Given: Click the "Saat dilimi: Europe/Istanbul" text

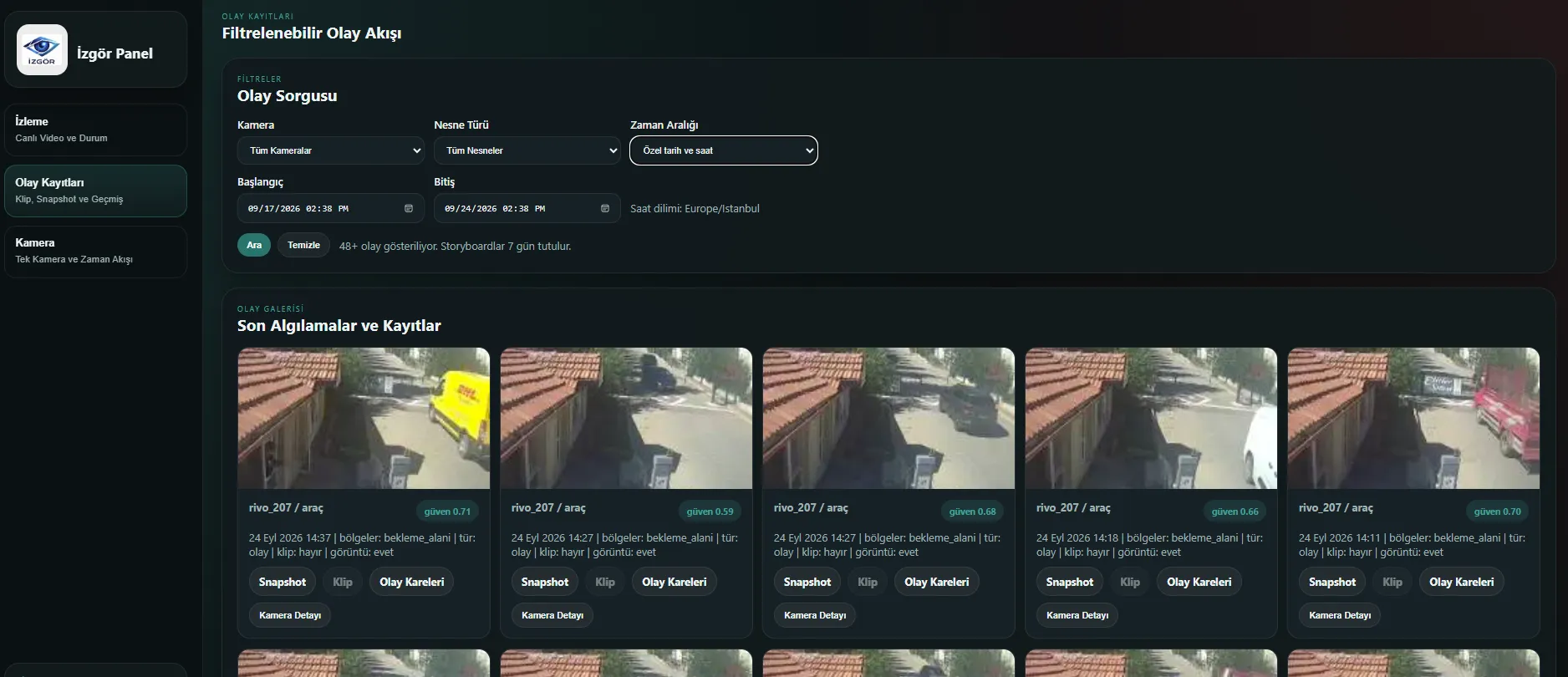Looking at the screenshot, I should pyautogui.click(x=695, y=209).
